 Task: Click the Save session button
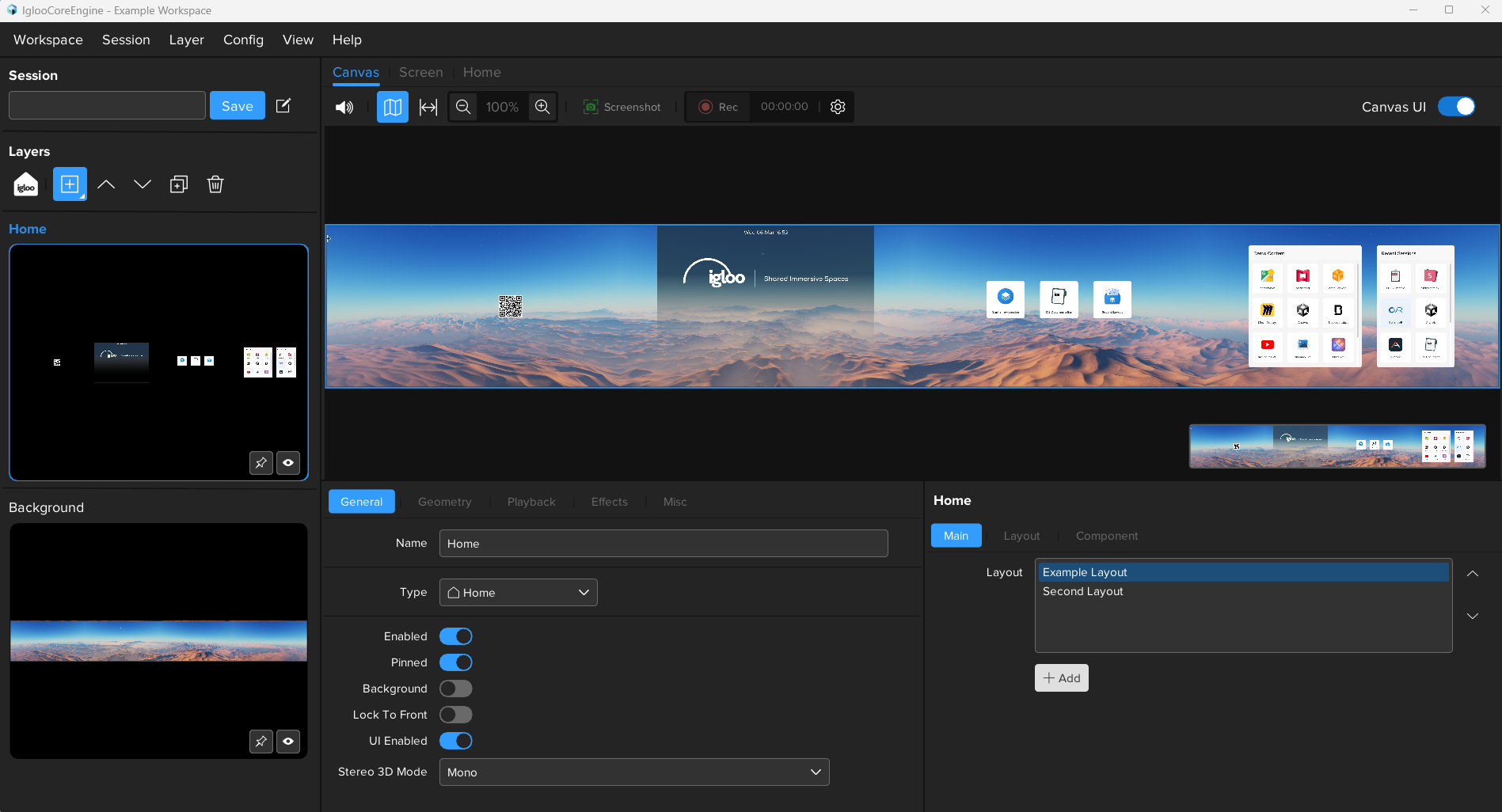pos(237,104)
